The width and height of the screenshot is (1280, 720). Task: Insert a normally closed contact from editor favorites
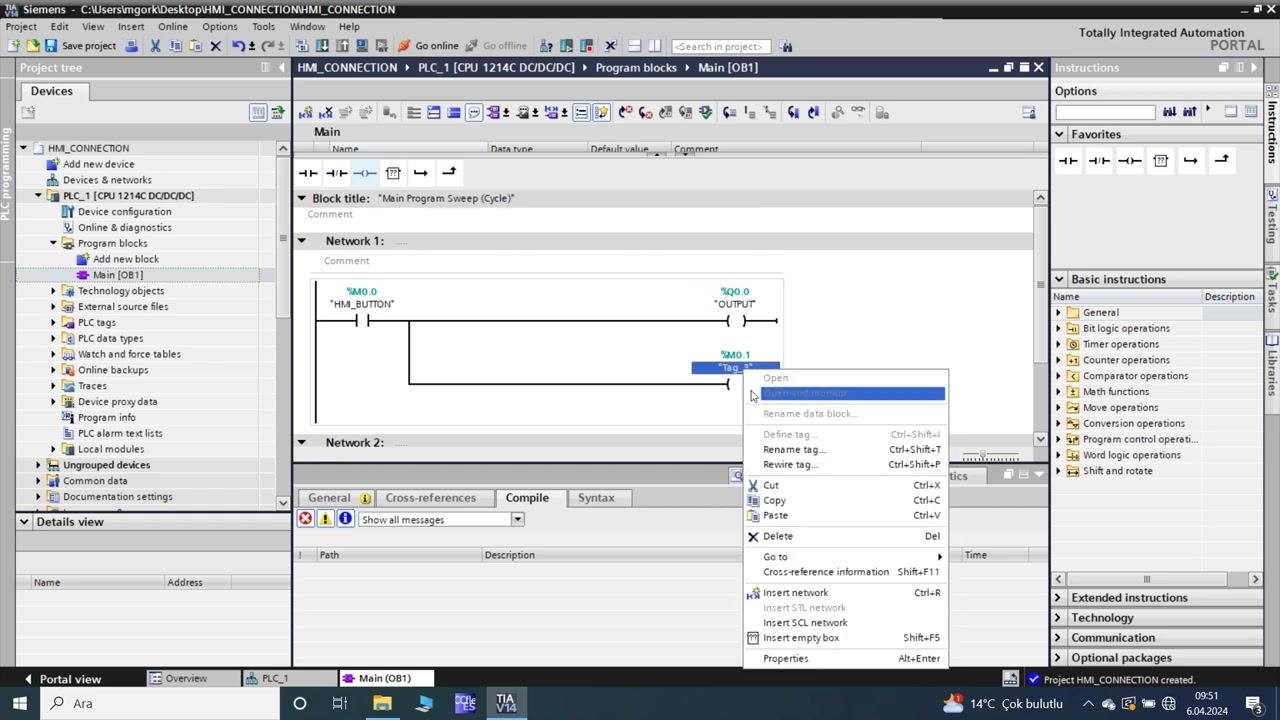tap(337, 173)
